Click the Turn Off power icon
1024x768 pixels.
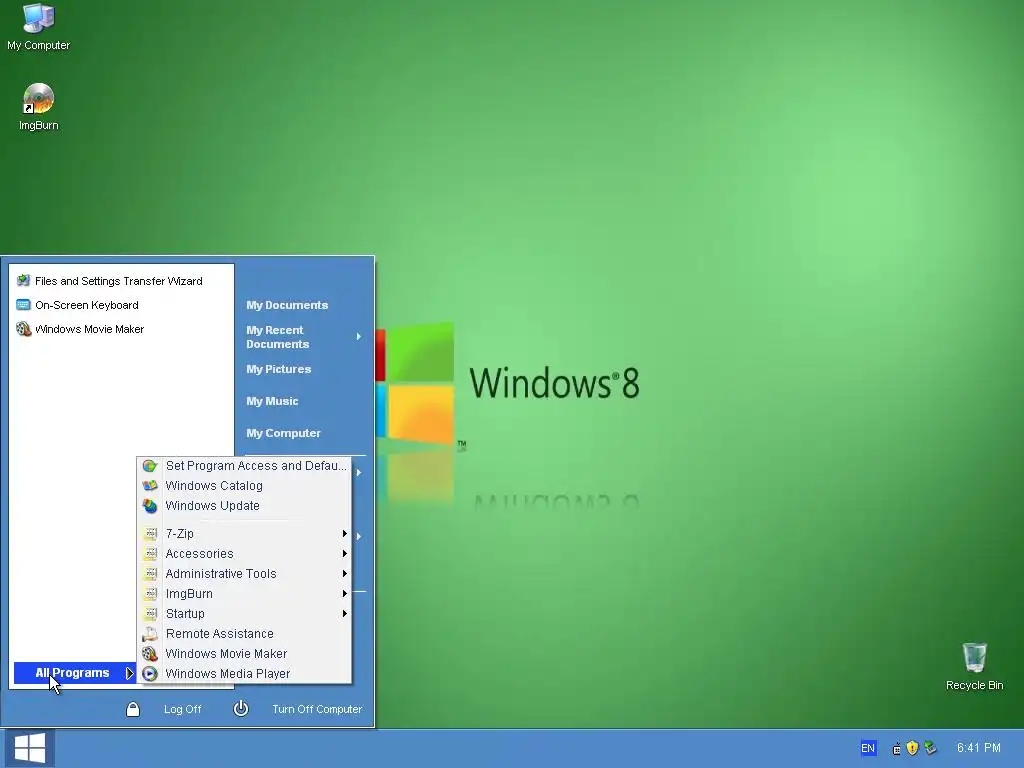pyautogui.click(x=241, y=709)
